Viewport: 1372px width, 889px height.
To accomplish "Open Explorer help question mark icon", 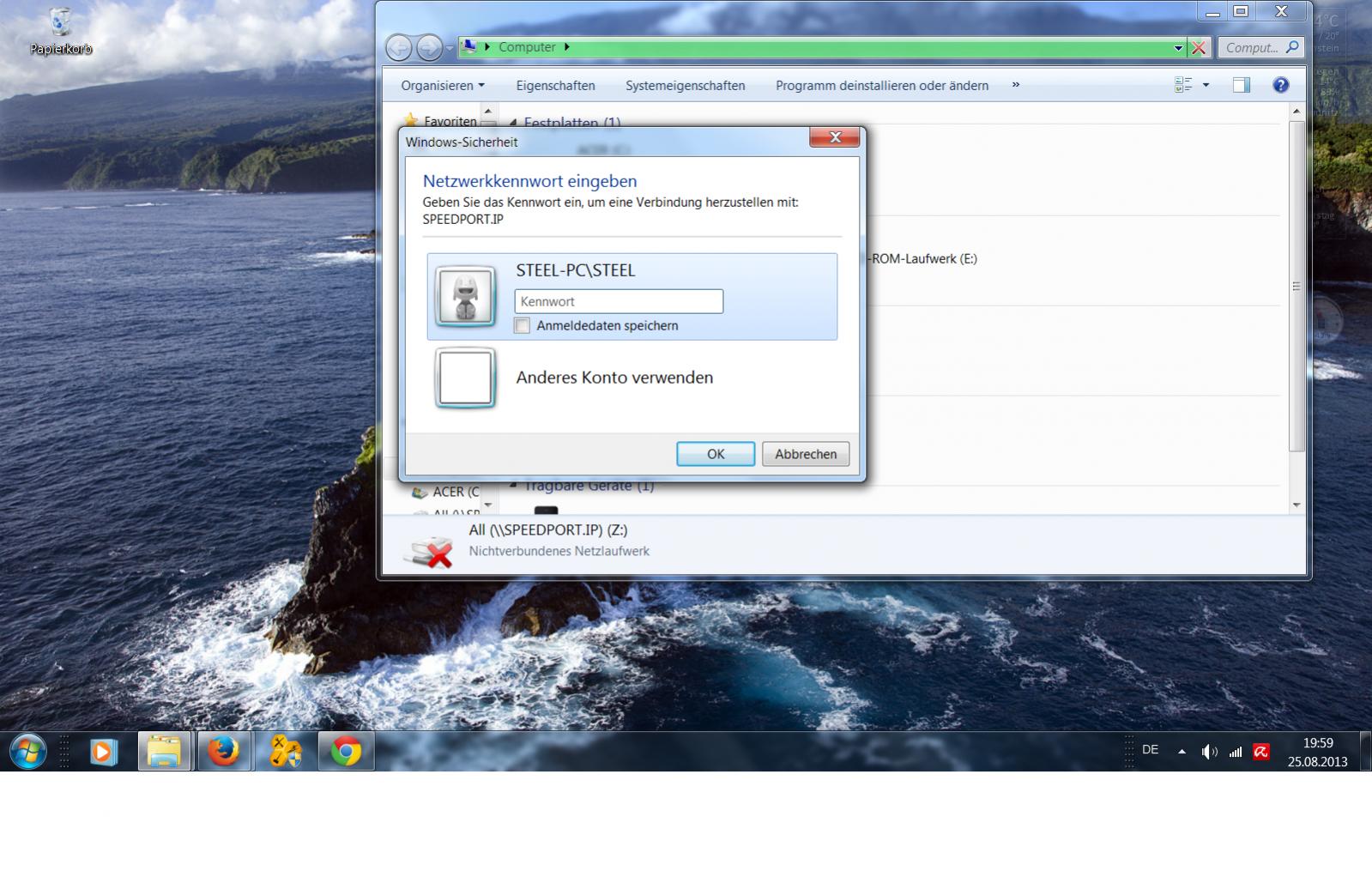I will pyautogui.click(x=1281, y=85).
